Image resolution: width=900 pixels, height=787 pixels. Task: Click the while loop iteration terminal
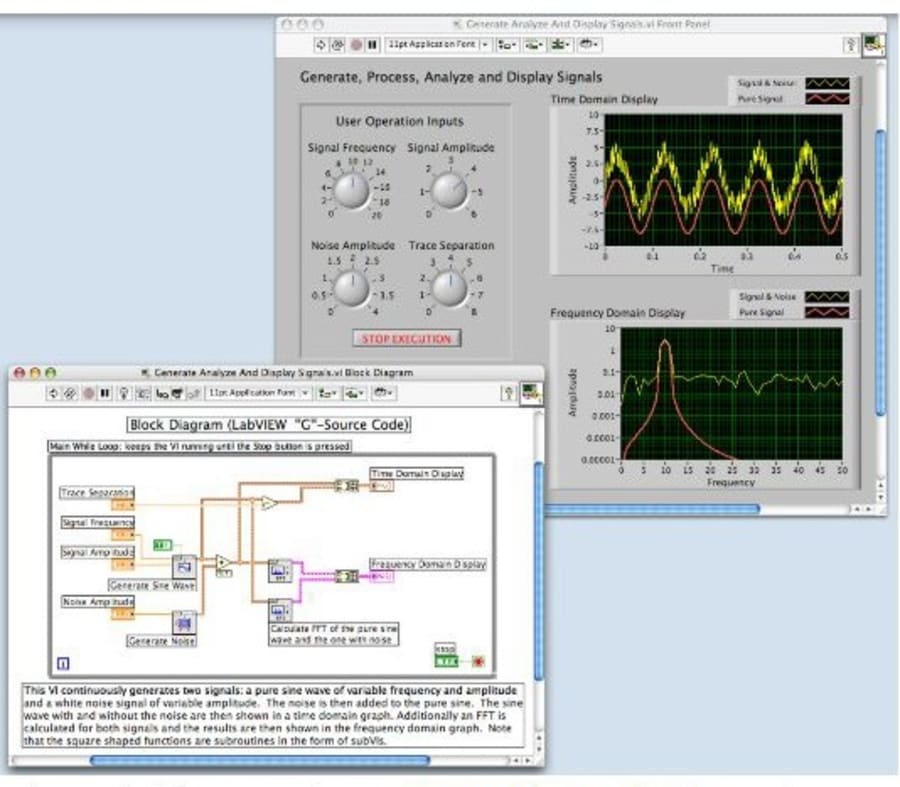63,664
